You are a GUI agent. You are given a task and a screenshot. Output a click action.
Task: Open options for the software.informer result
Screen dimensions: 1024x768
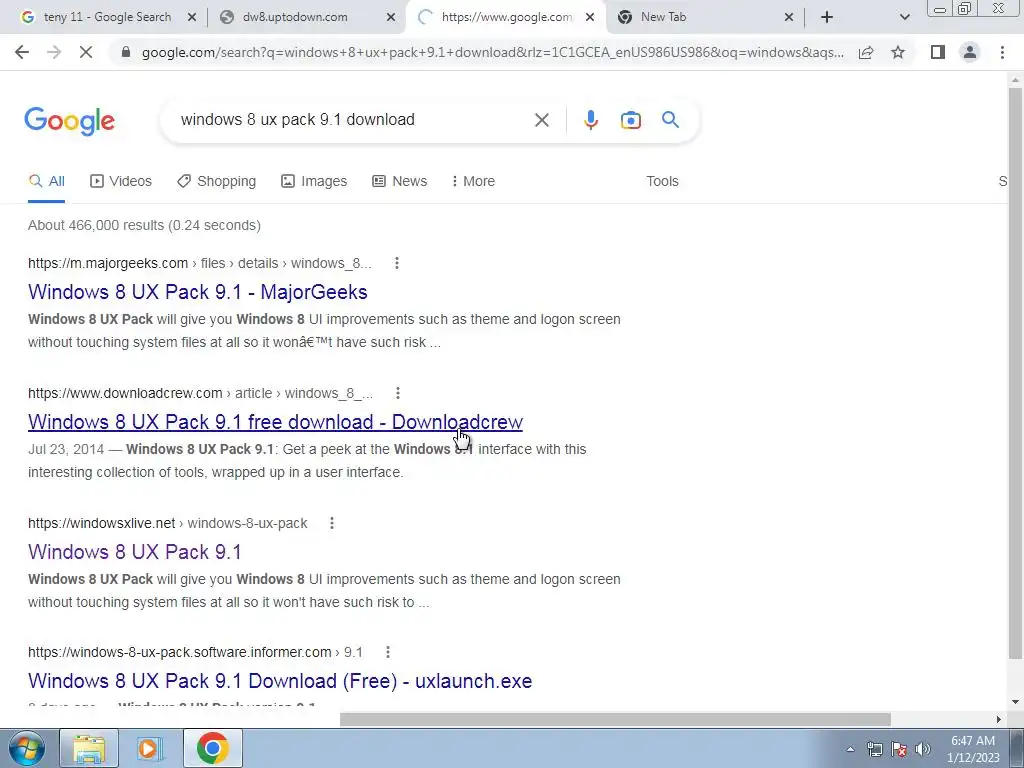(388, 652)
